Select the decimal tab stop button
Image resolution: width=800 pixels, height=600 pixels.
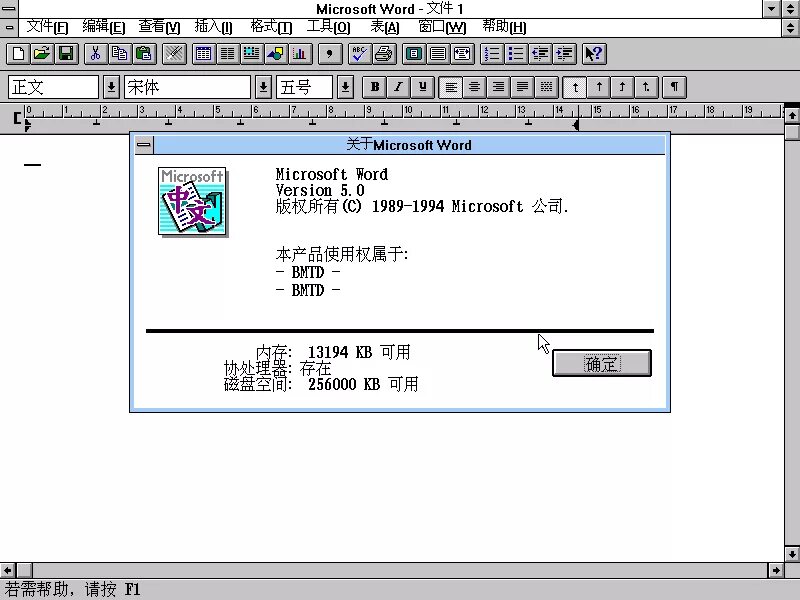tap(646, 87)
